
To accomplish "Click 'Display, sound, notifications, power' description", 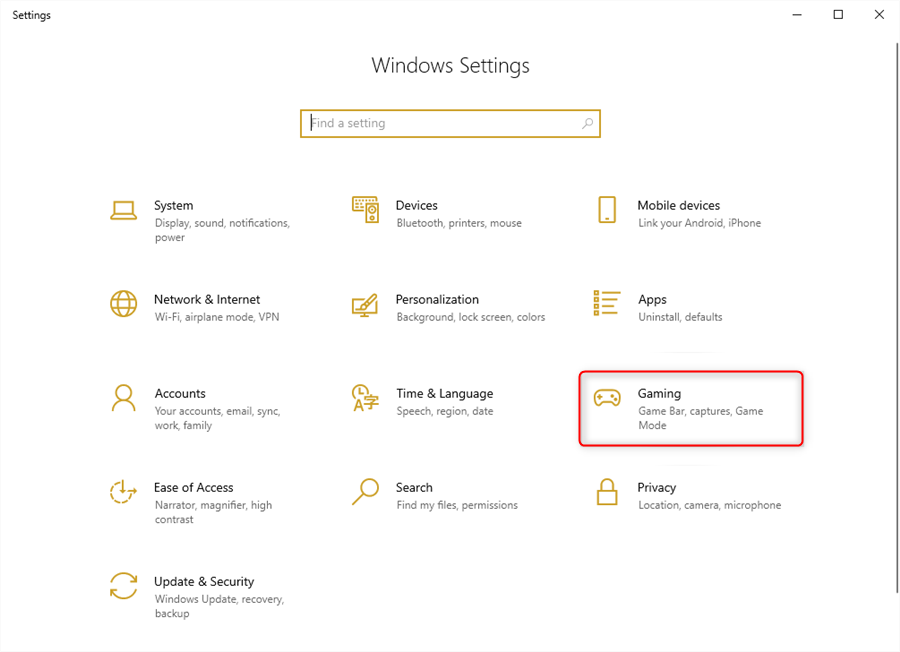I will [222, 230].
